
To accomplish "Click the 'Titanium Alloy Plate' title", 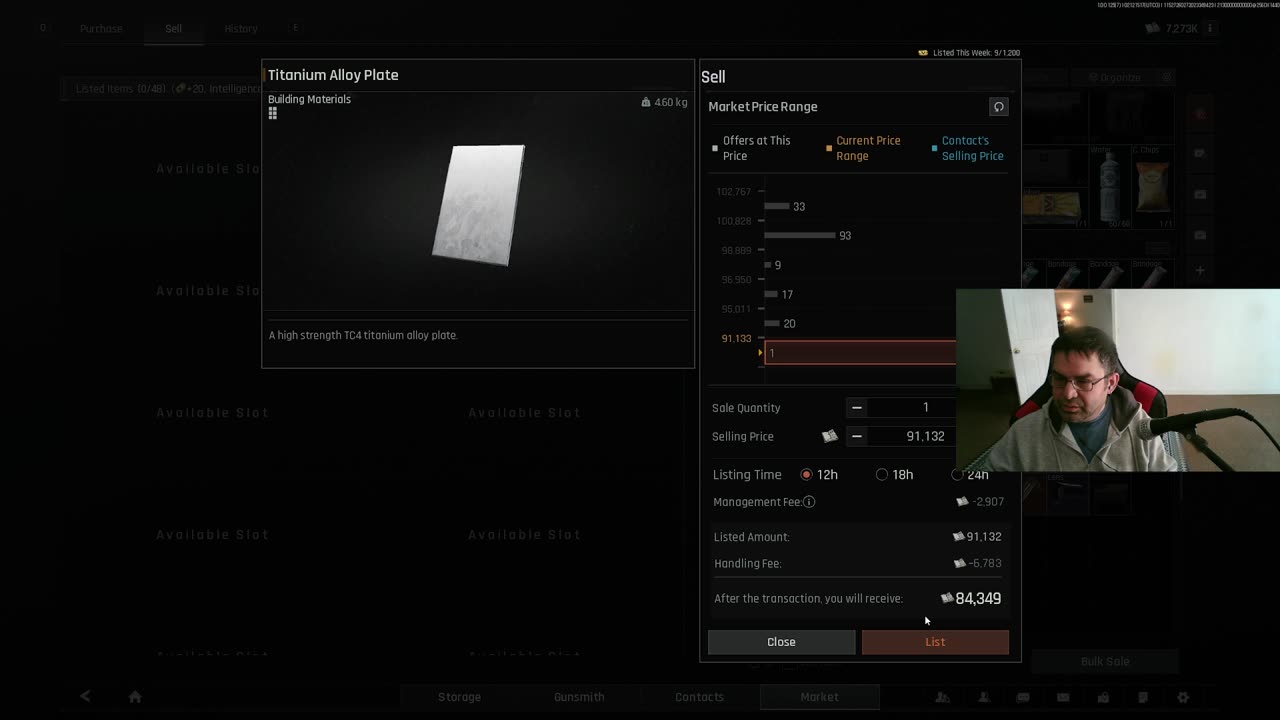I will [333, 75].
